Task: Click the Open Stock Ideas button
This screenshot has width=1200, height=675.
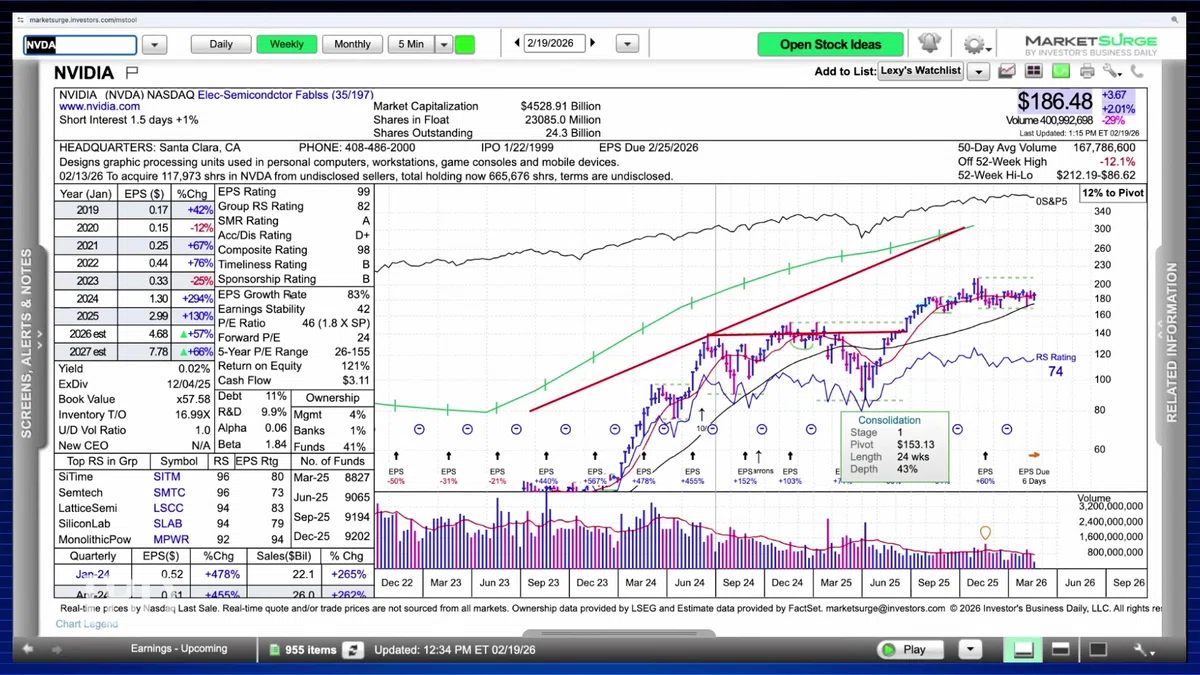Action: [x=830, y=44]
